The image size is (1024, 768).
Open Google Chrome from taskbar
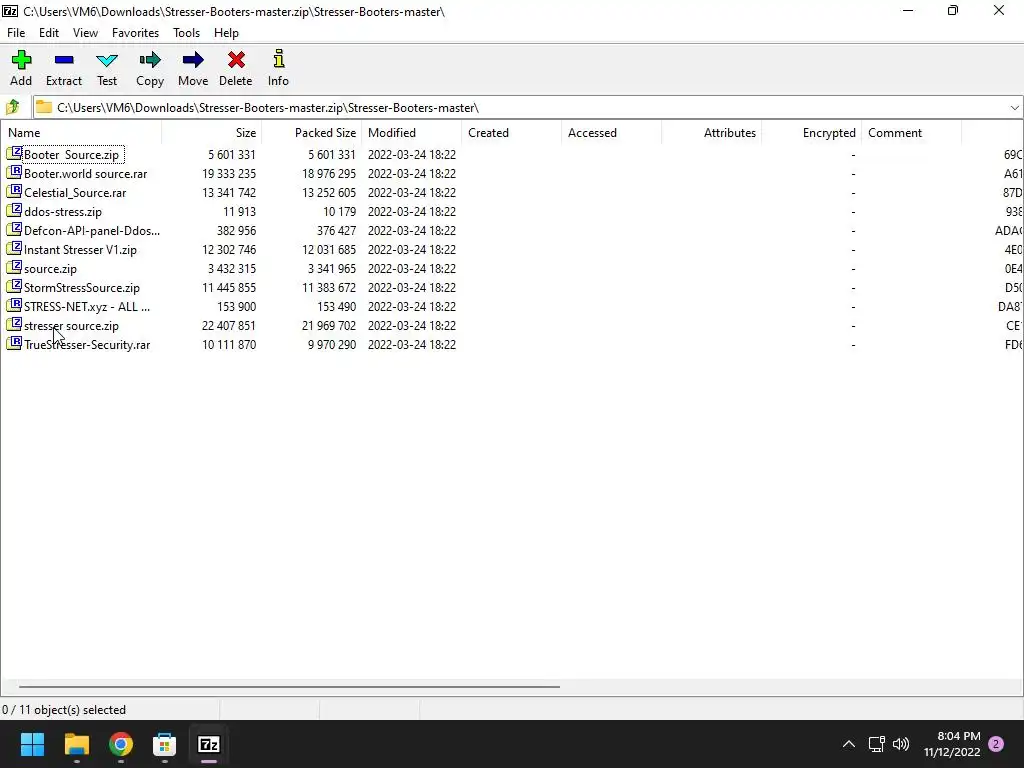121,744
